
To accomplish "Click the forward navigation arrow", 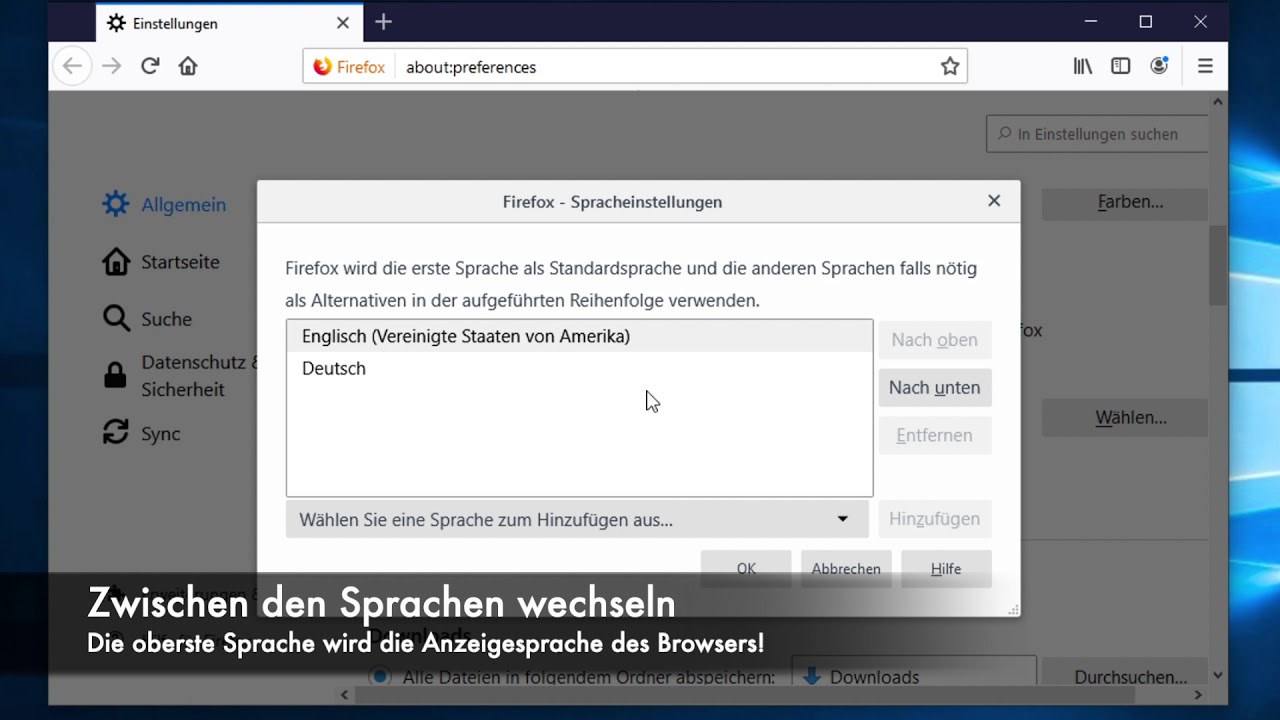I will click(x=111, y=67).
